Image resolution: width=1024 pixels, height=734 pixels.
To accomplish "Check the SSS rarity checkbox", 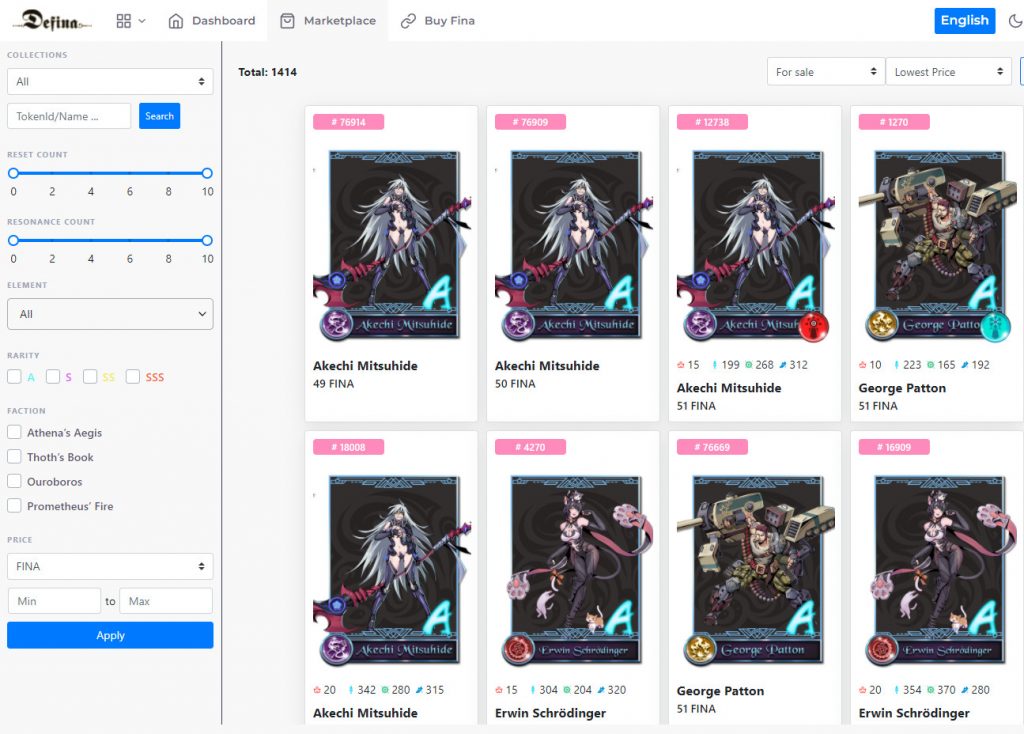I will [133, 377].
